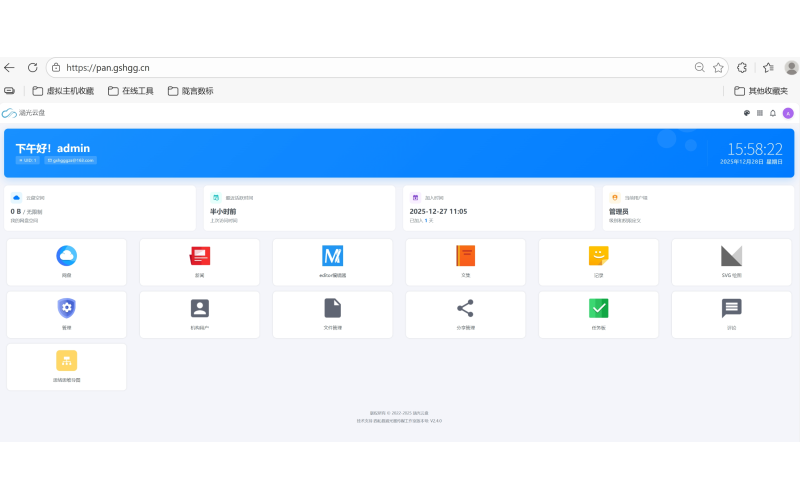Viewport: 800px width, 500px height.
Task: Open the file management document tile
Action: (x=332, y=313)
